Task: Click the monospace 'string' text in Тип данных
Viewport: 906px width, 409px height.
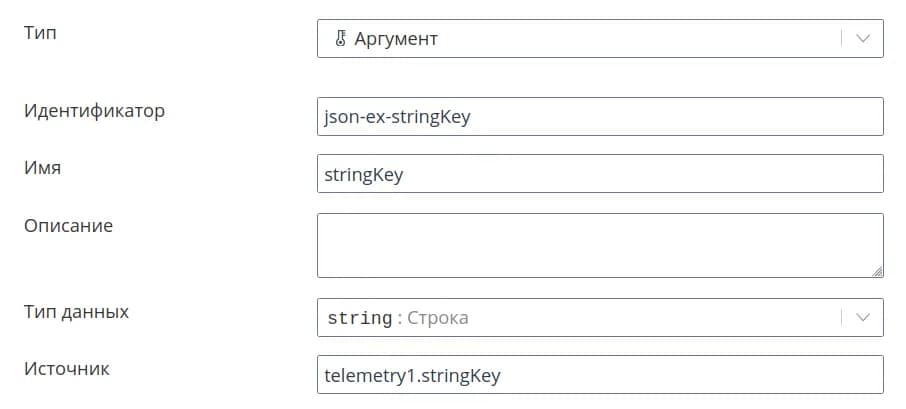Action: (360, 319)
